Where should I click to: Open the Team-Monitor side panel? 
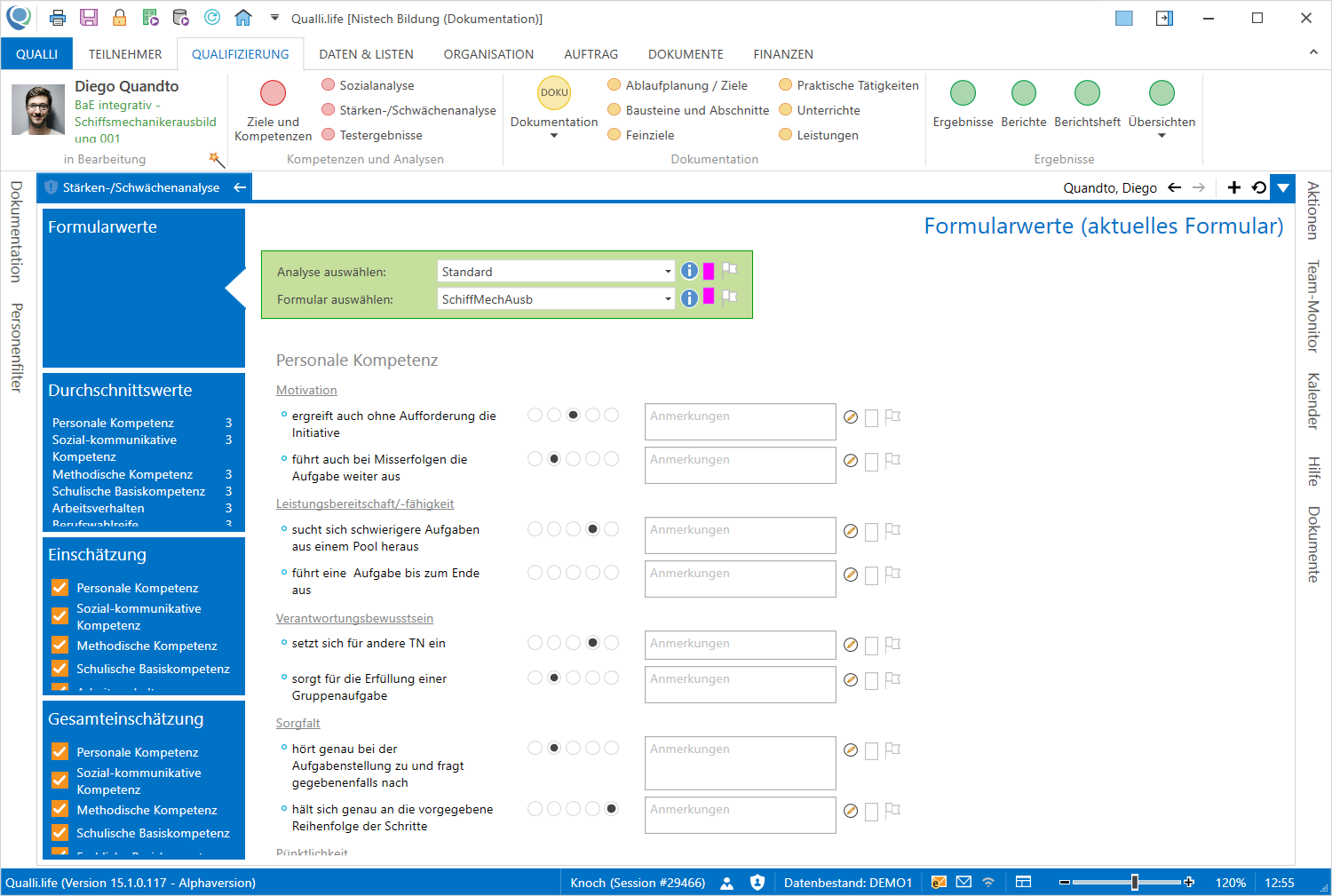pyautogui.click(x=1312, y=306)
